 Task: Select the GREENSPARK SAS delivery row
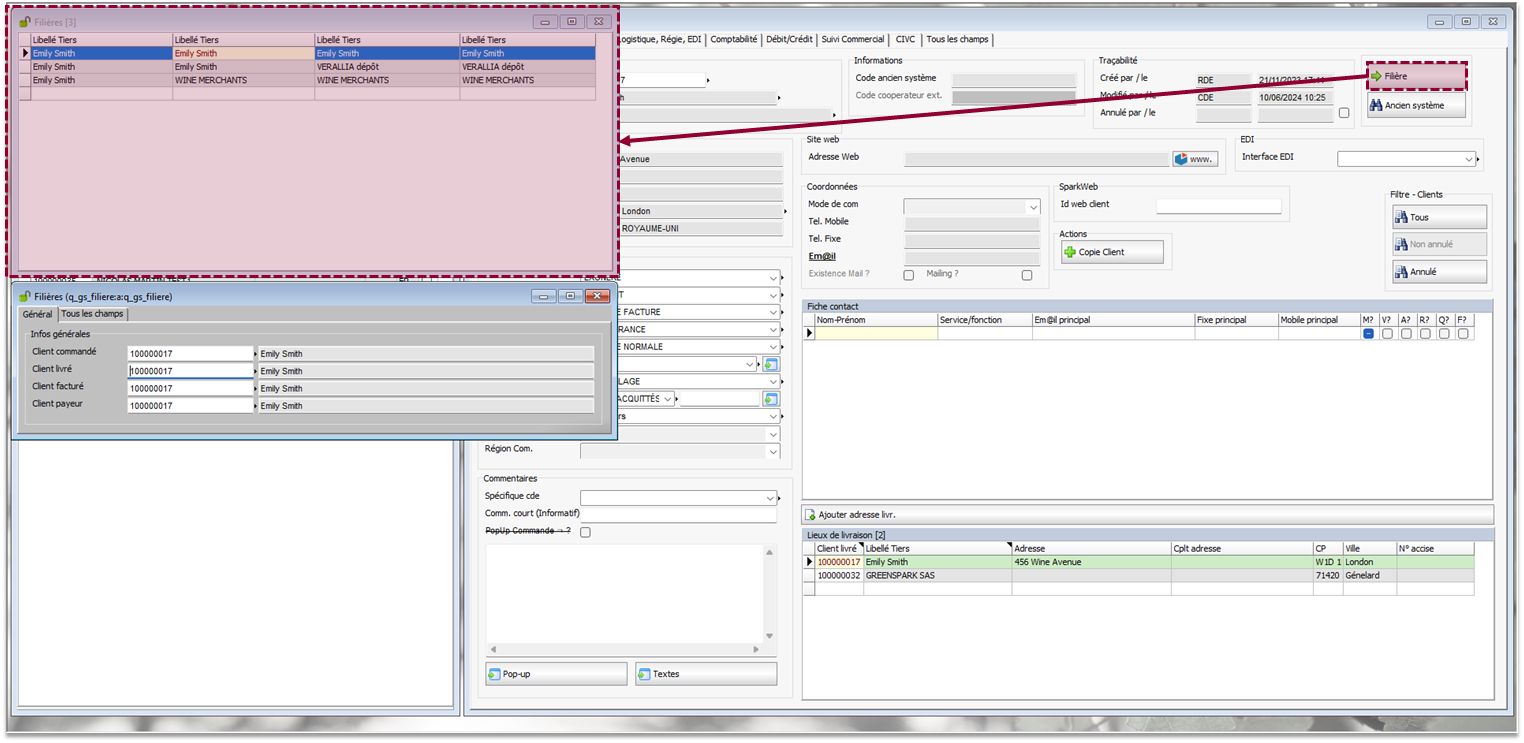click(x=900, y=576)
